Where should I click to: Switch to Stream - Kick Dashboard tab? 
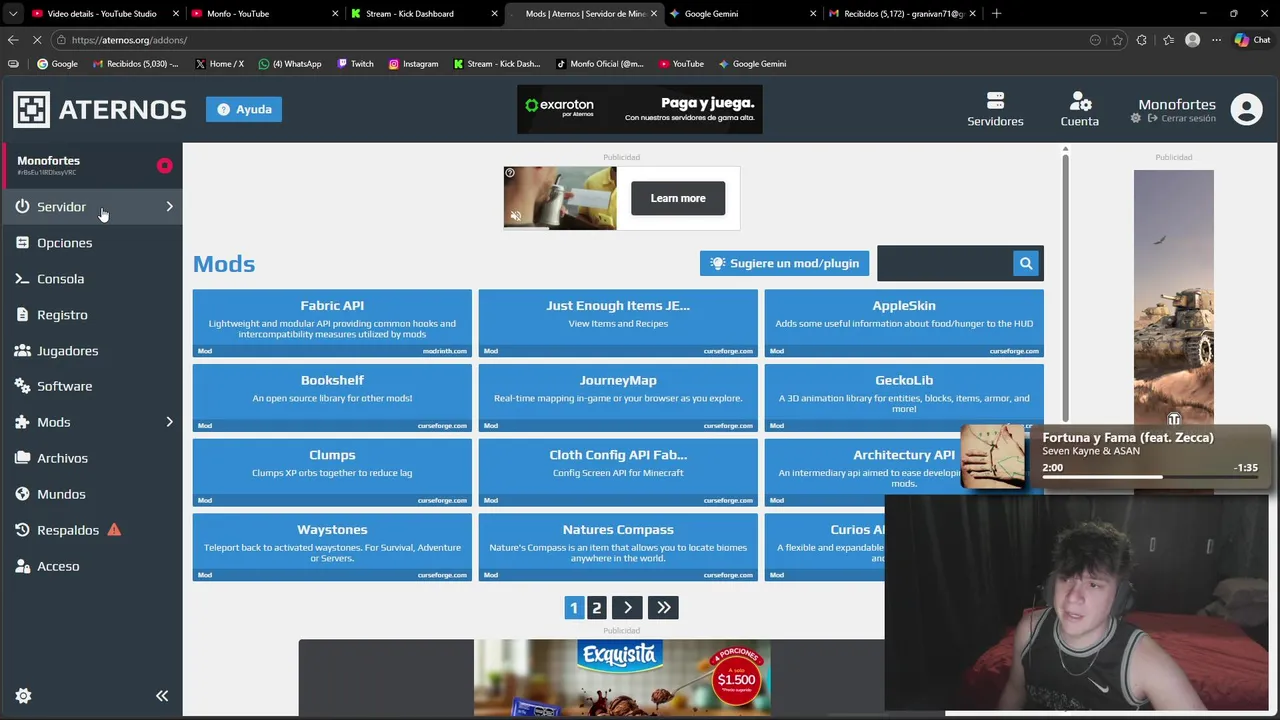coord(422,14)
